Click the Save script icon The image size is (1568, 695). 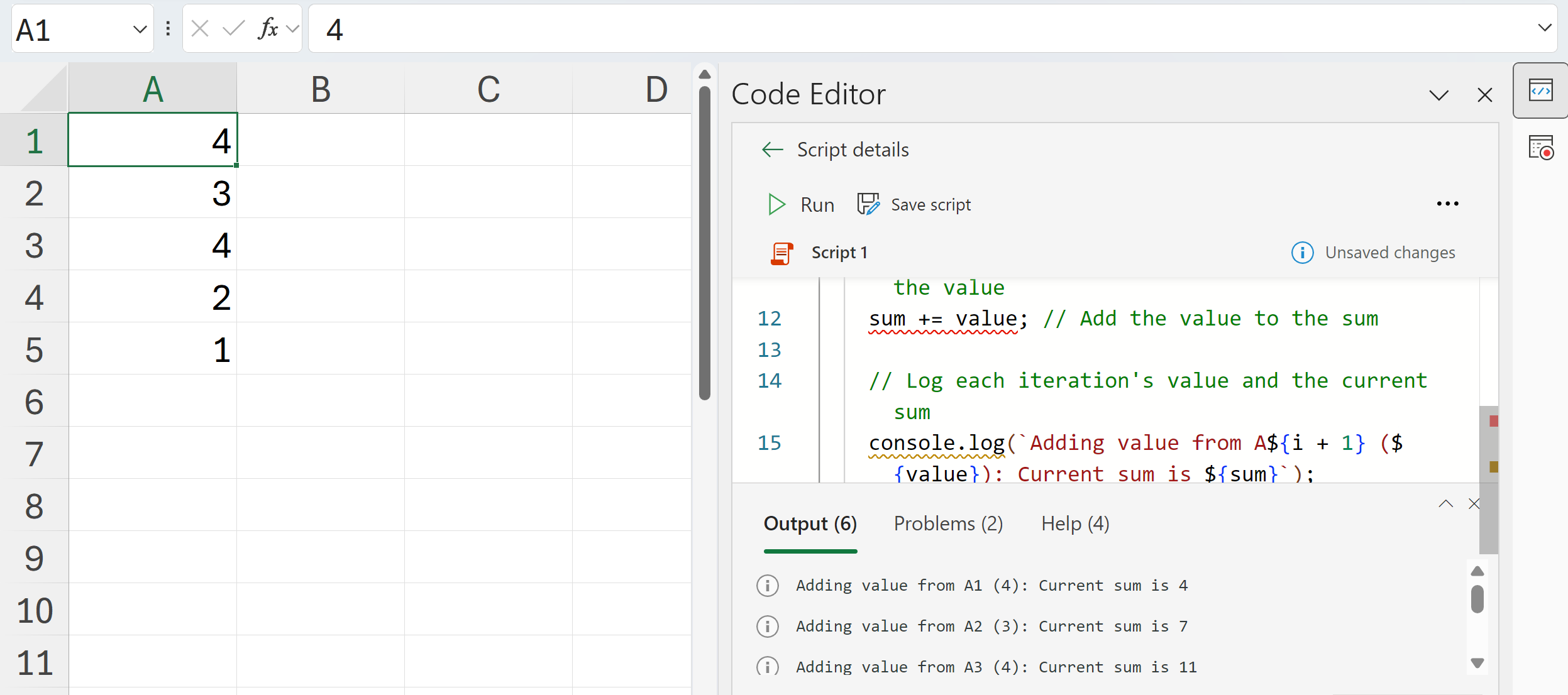(869, 205)
